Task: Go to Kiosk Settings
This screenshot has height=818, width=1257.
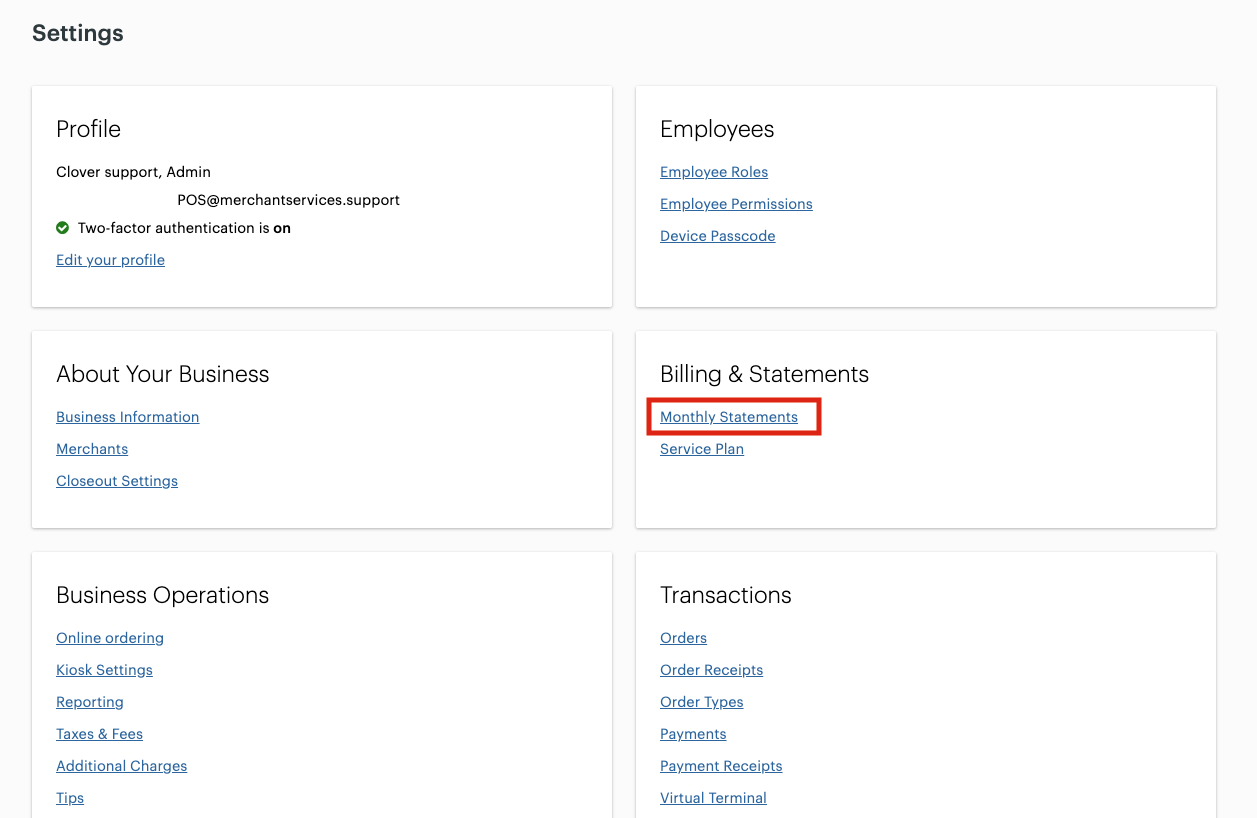Action: pos(104,670)
